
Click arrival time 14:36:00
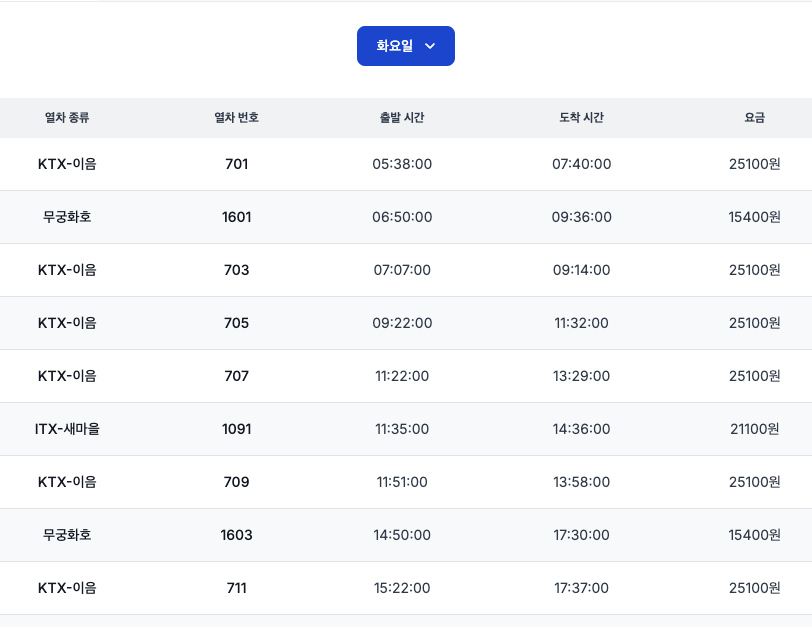click(582, 429)
